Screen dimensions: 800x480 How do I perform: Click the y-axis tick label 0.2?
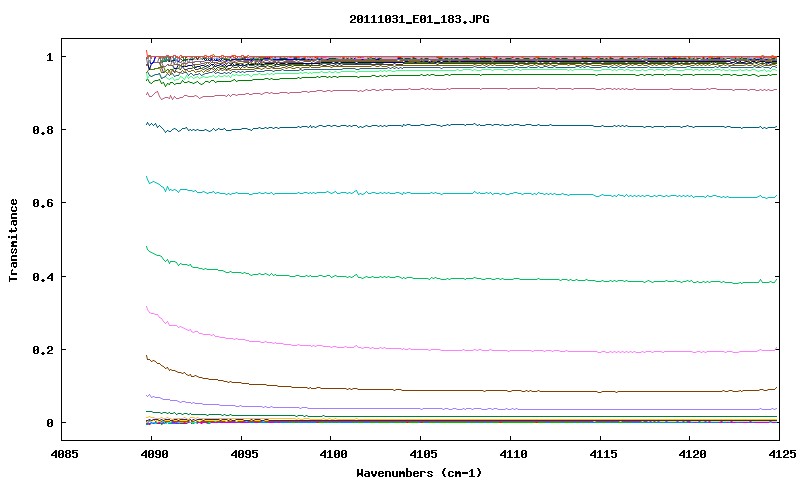tap(43, 350)
